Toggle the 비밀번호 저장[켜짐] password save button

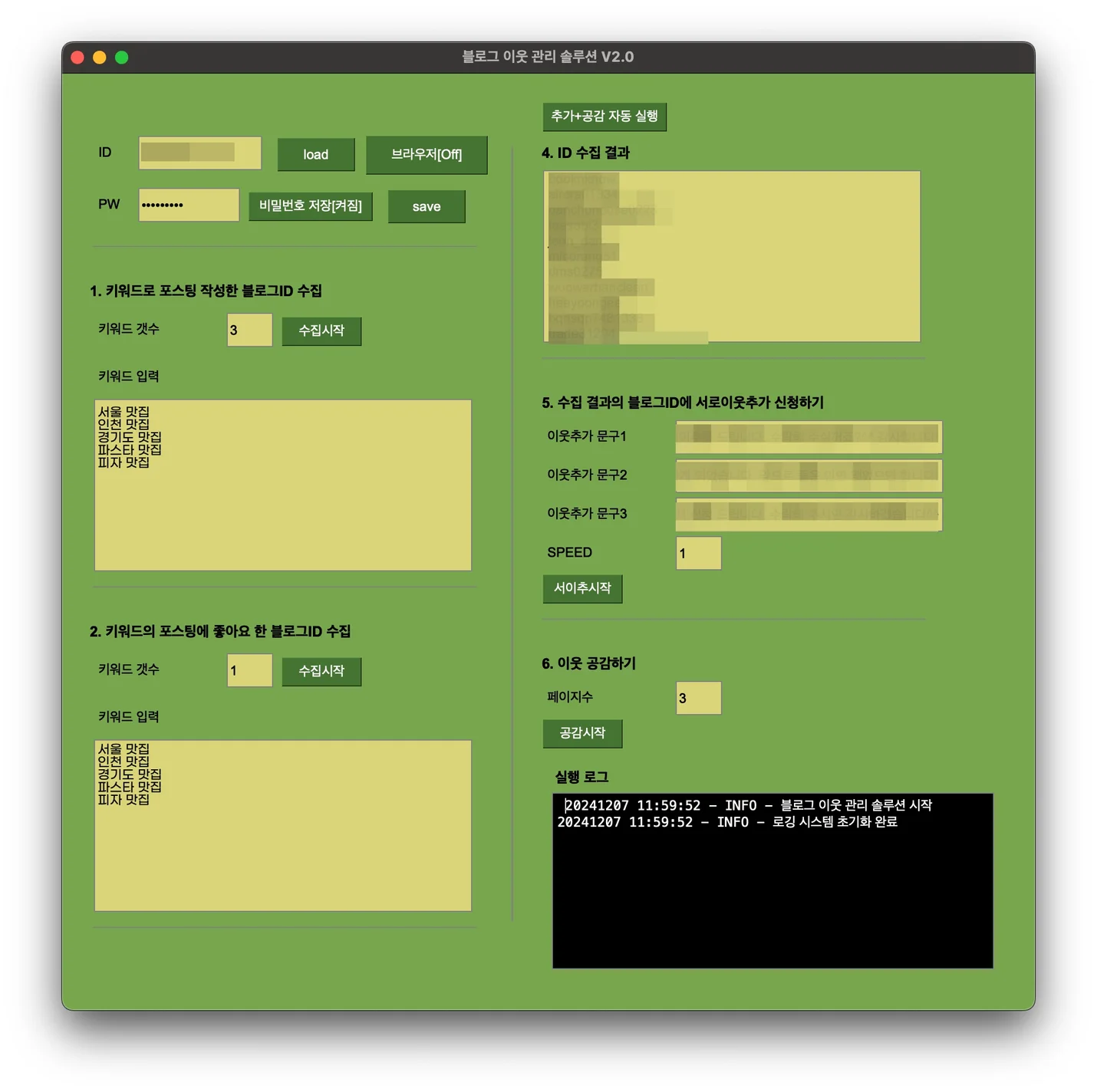[x=311, y=206]
